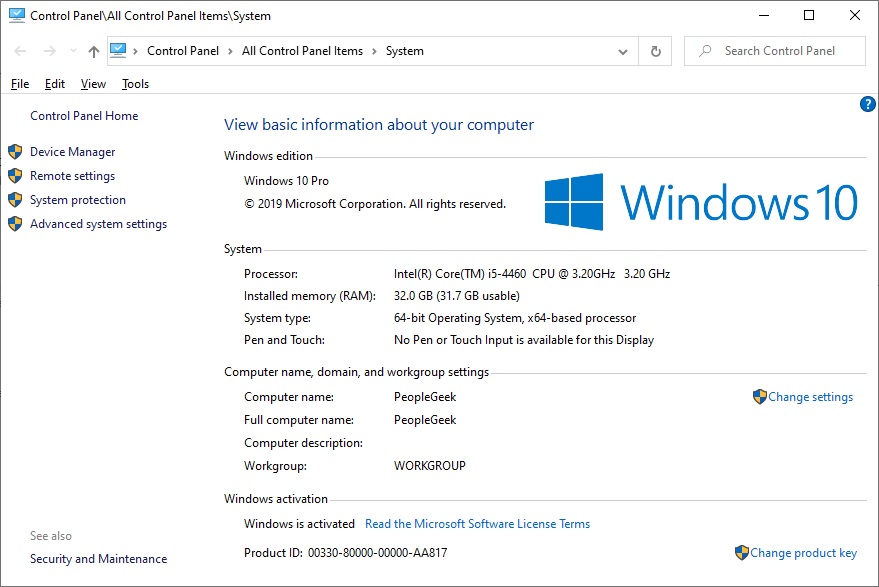The width and height of the screenshot is (879, 587).
Task: Select All Control Panel Items breadcrumb
Action: [302, 51]
